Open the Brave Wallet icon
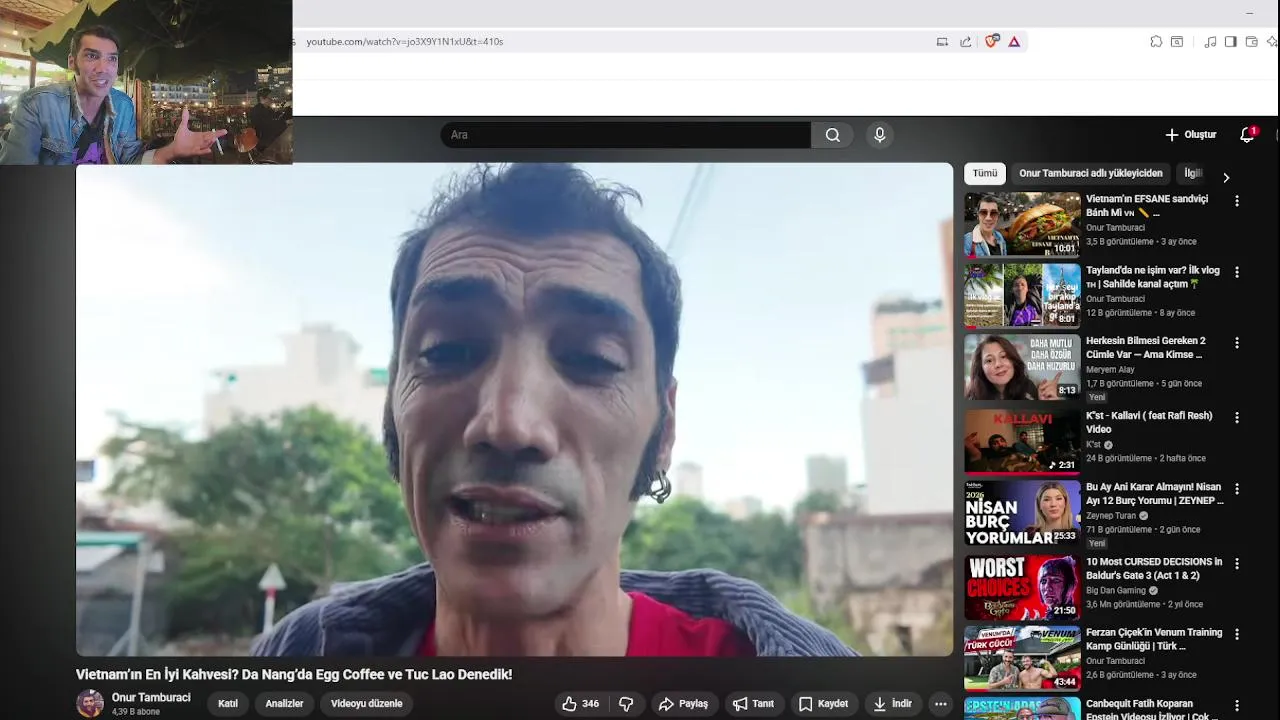The height and width of the screenshot is (720, 1280). click(x=1251, y=42)
